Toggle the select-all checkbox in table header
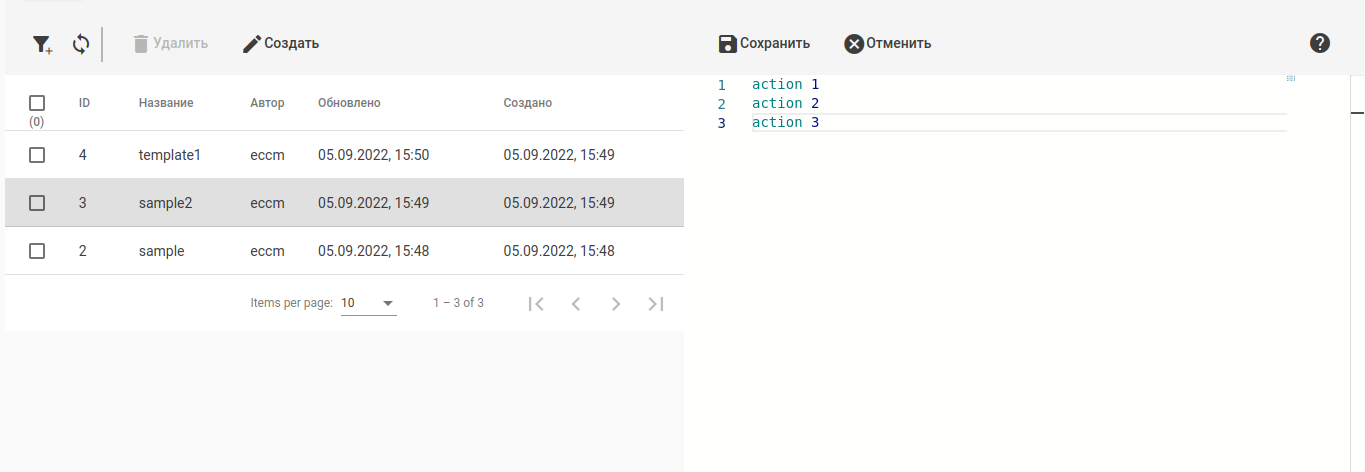Viewport: 1365px width, 472px height. pyautogui.click(x=37, y=103)
